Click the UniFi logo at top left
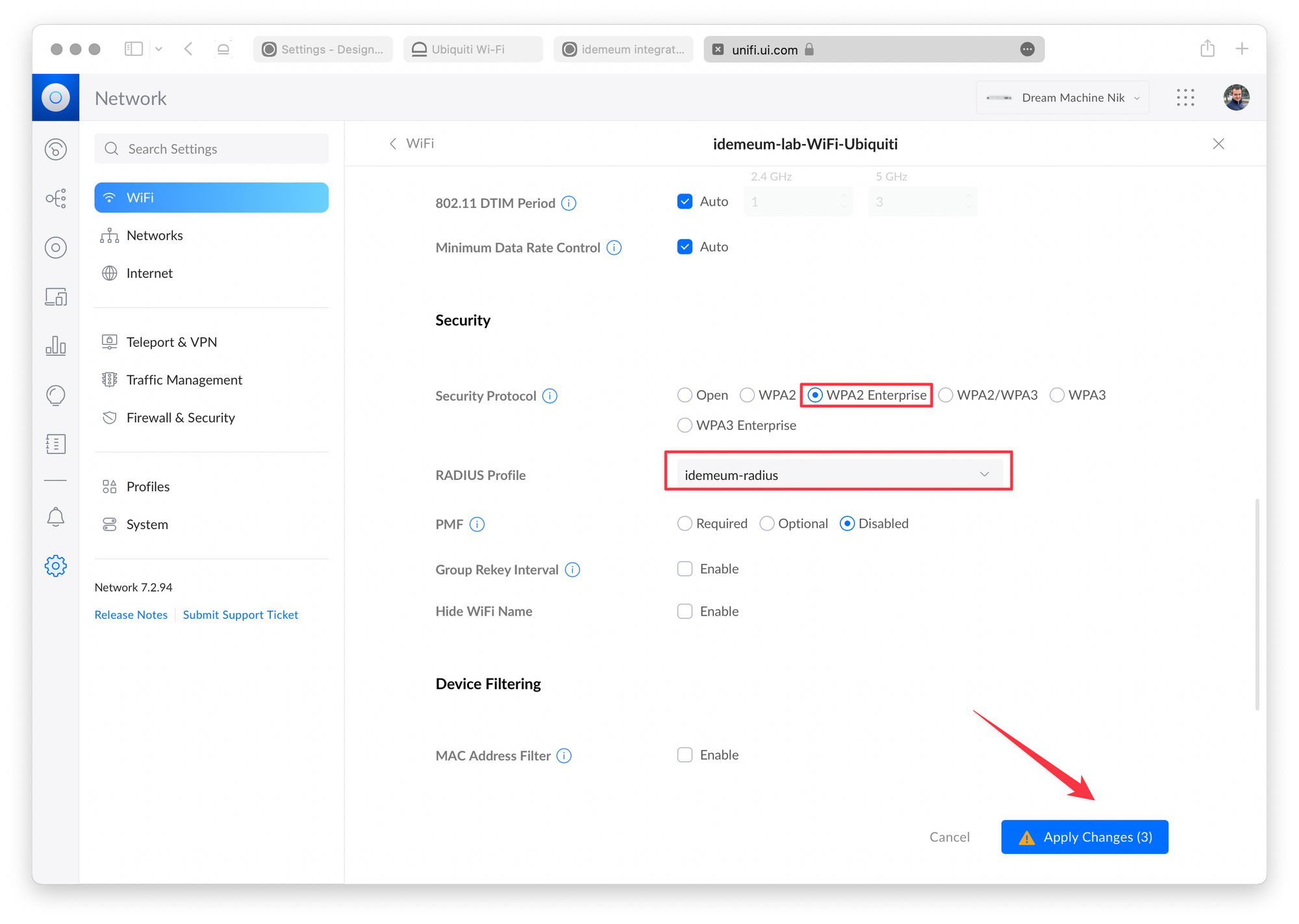Viewport: 1299px width, 924px height. 56,97
